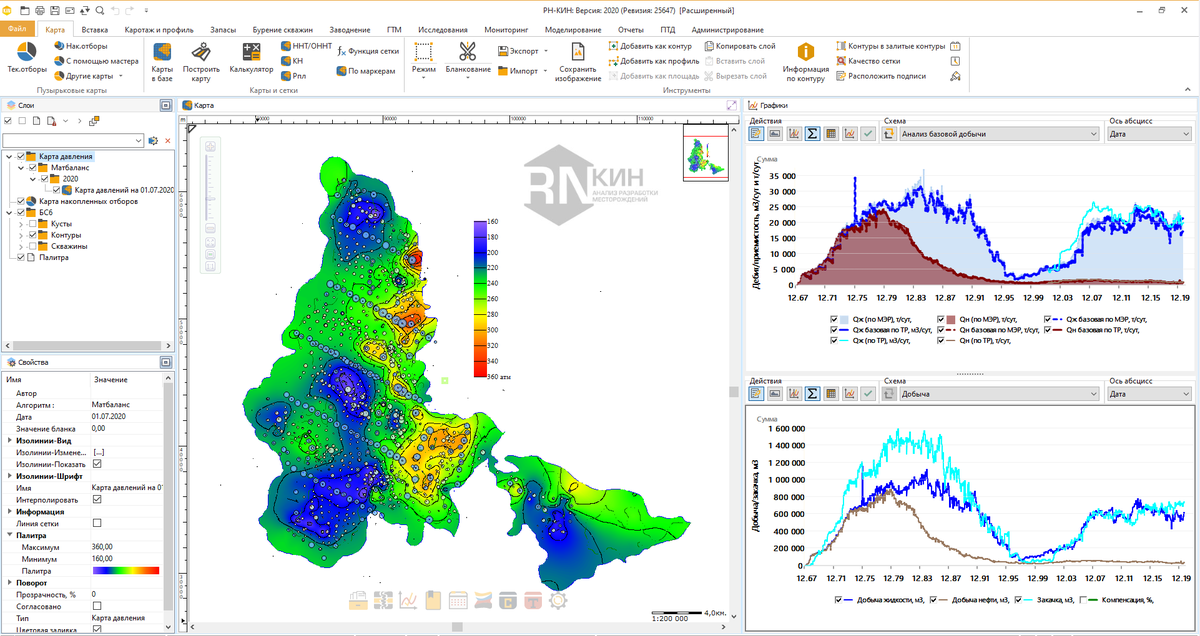Open upper chart Ось абсцисс Дата dropdown
The width and height of the screenshot is (1200, 636).
[1151, 133]
